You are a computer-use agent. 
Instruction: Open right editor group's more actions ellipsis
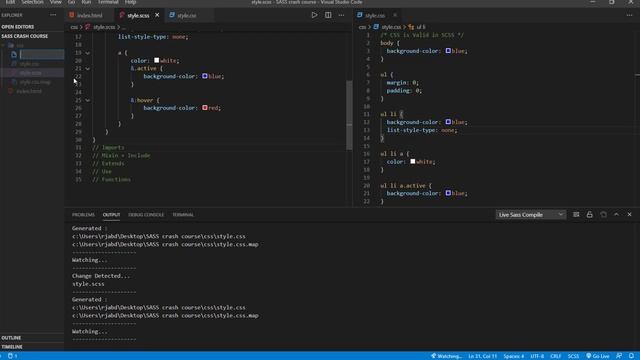click(629, 15)
